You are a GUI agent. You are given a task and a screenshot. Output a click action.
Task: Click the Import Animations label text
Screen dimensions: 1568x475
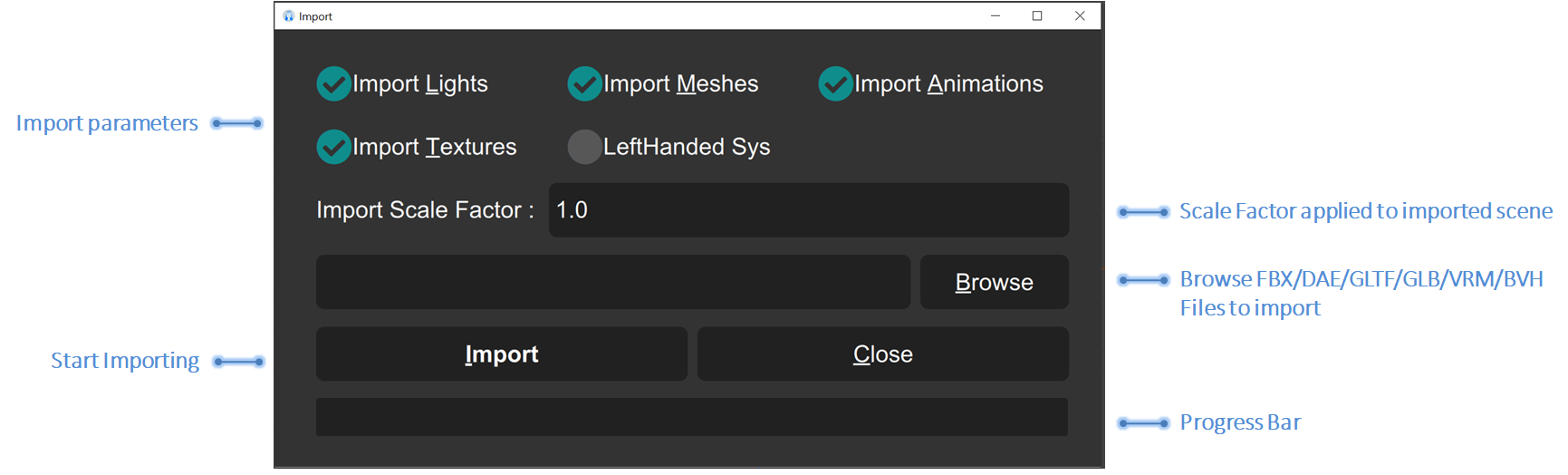[948, 84]
